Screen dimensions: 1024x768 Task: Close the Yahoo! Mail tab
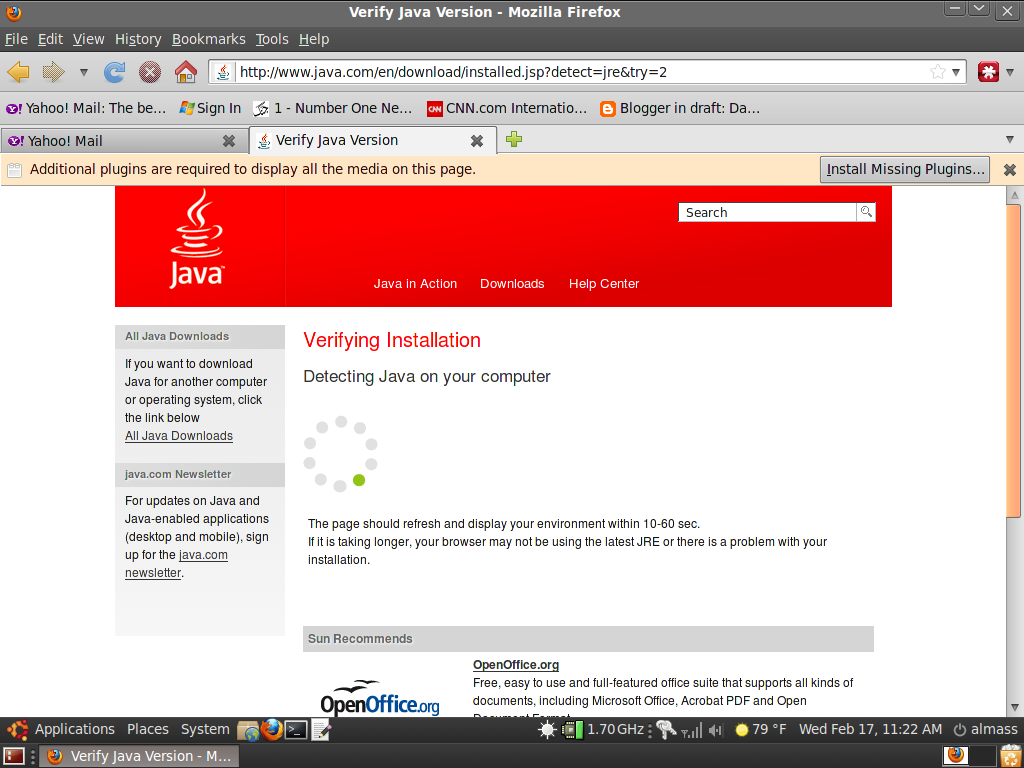[229, 141]
